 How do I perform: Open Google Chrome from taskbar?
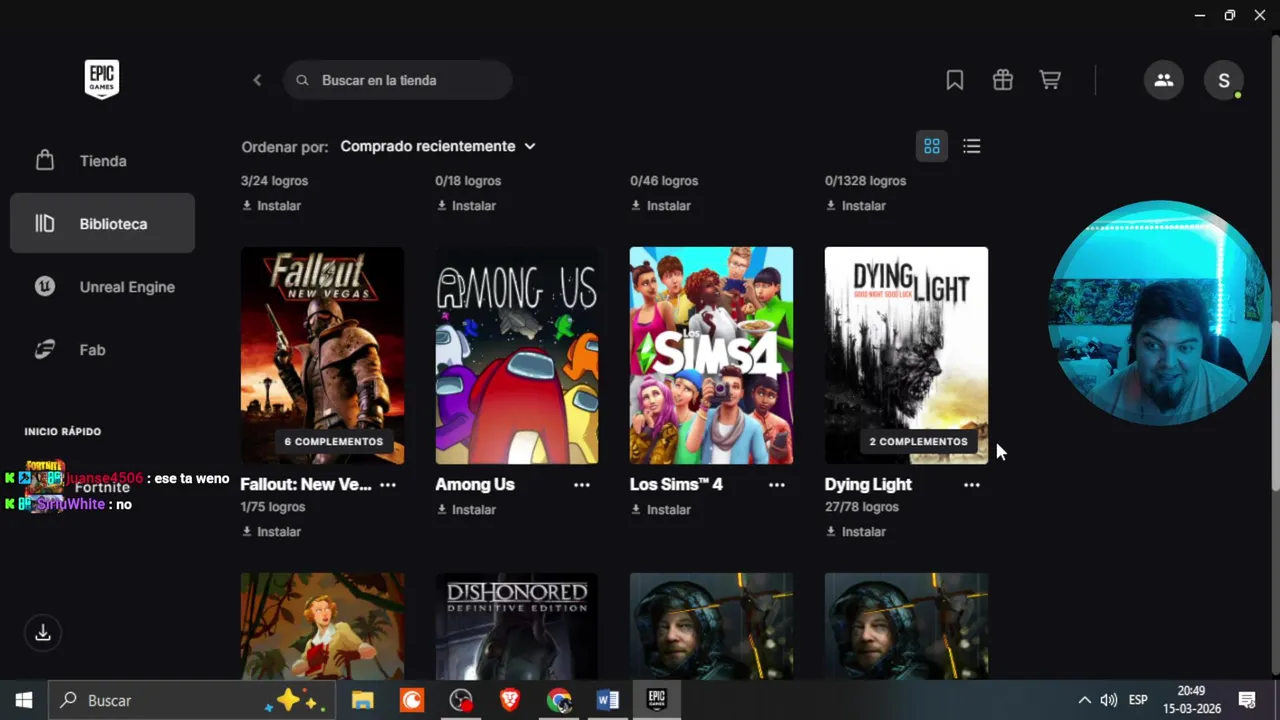(x=559, y=700)
